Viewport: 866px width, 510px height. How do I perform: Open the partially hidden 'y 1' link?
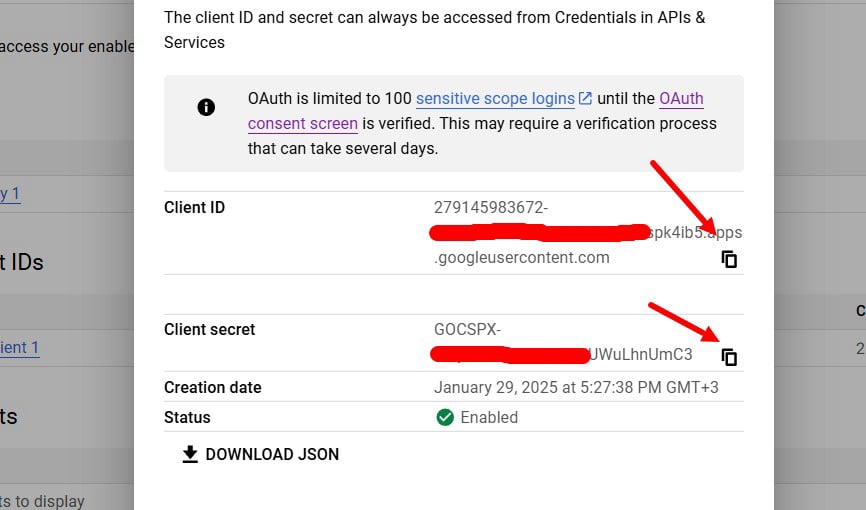point(10,194)
